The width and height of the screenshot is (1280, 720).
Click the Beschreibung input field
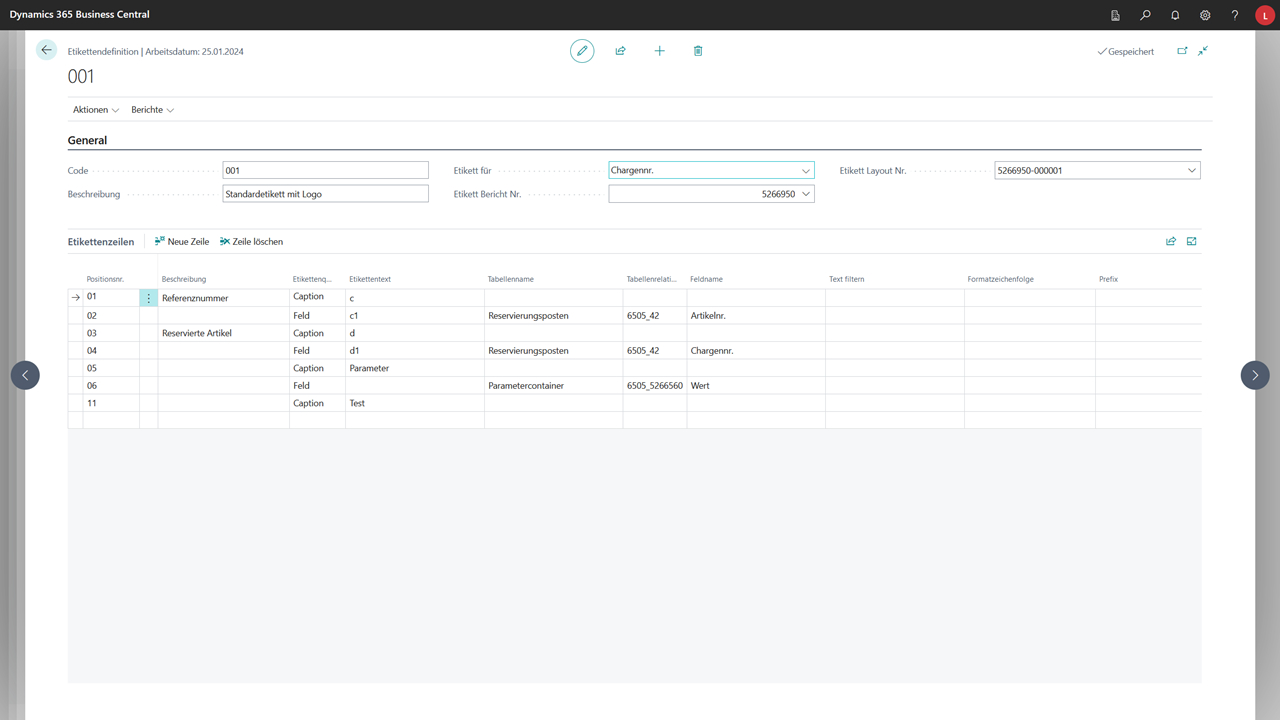point(325,194)
